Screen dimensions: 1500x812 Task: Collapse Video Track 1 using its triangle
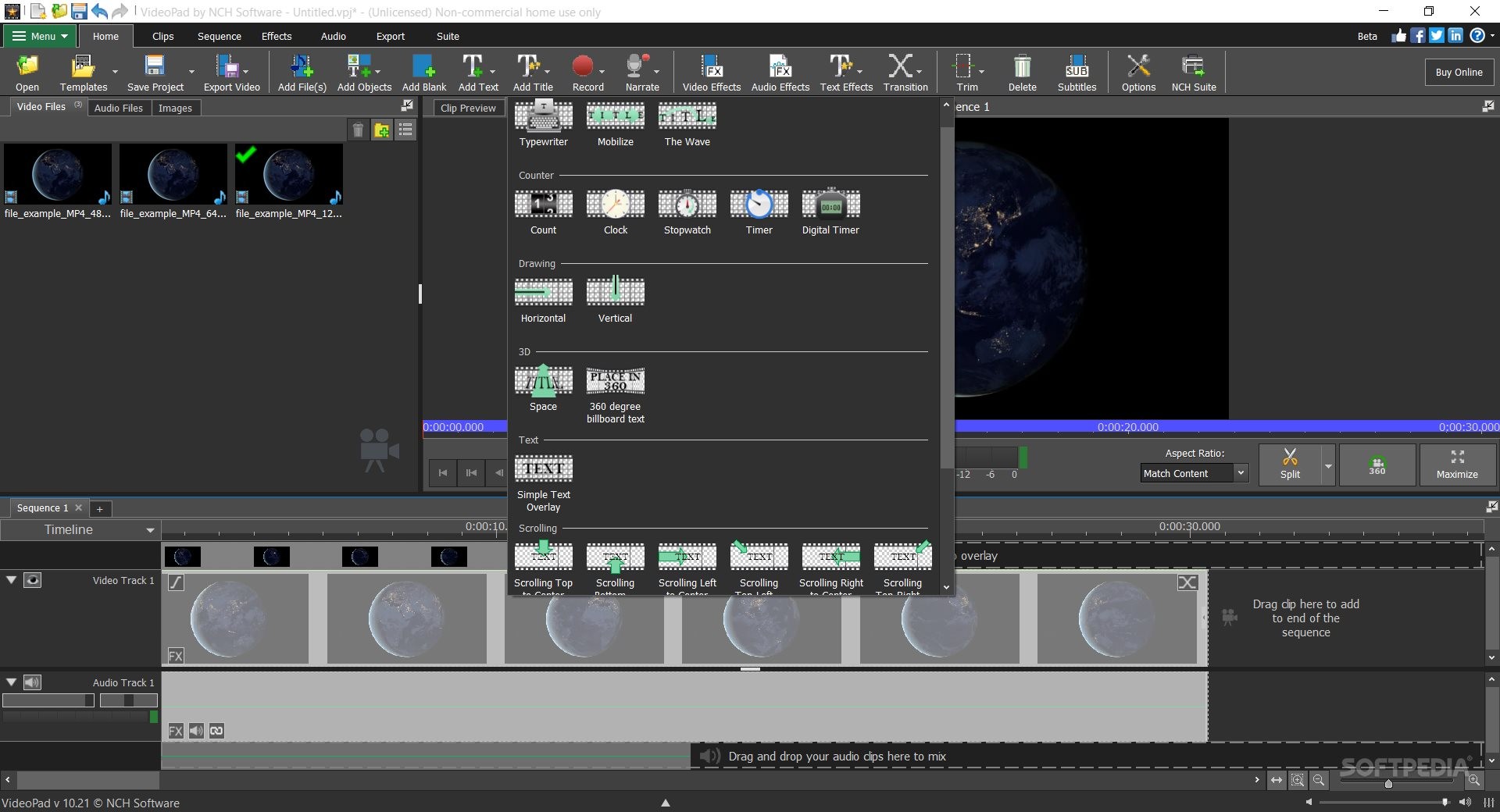coord(12,580)
